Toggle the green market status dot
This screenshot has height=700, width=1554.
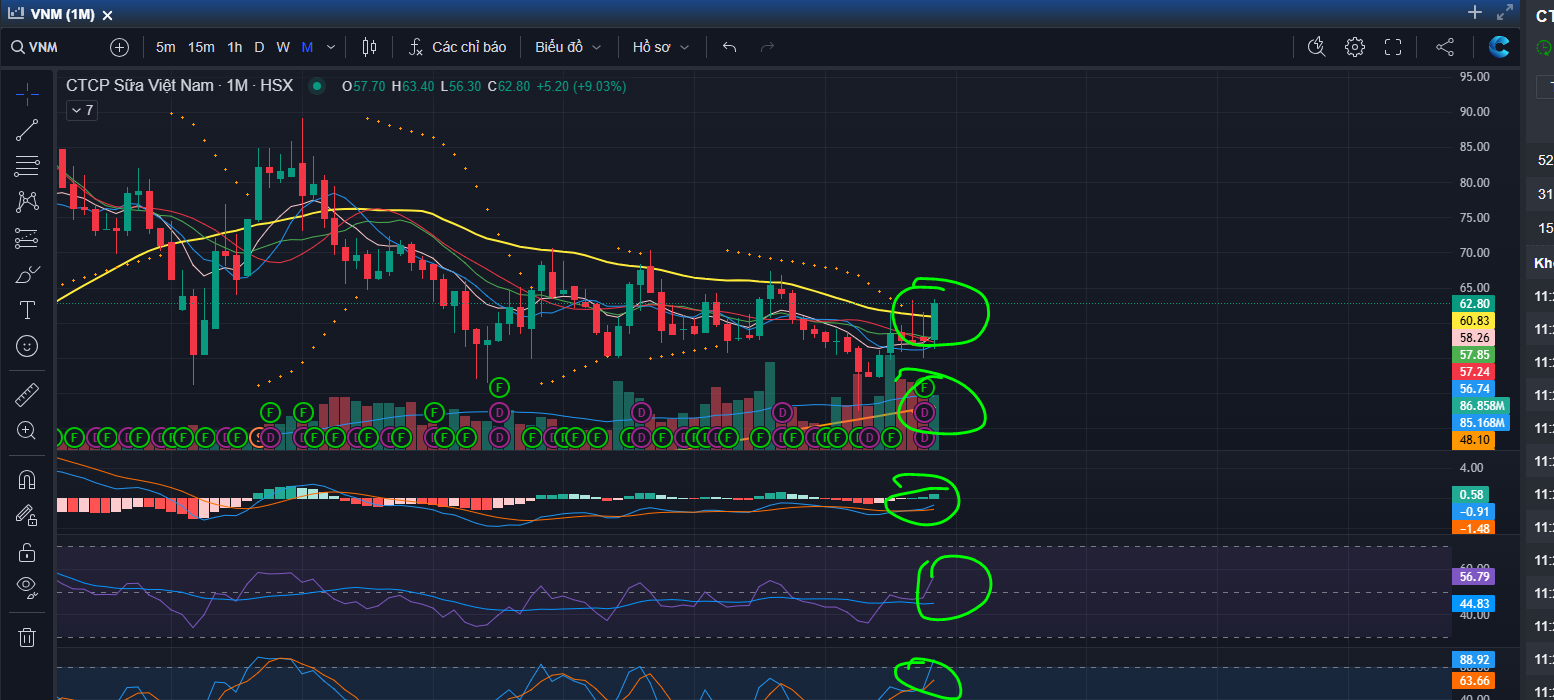pyautogui.click(x=318, y=86)
